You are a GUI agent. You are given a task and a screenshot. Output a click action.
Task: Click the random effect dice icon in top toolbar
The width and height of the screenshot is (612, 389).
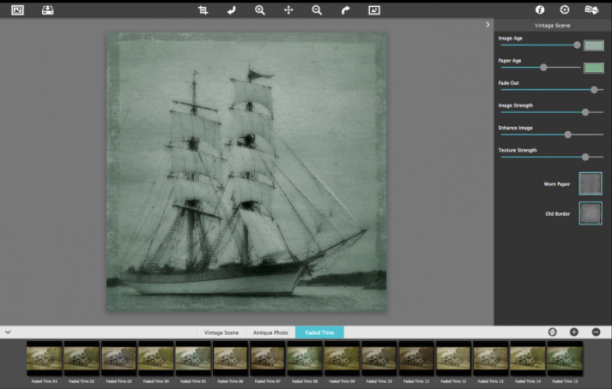[591, 10]
